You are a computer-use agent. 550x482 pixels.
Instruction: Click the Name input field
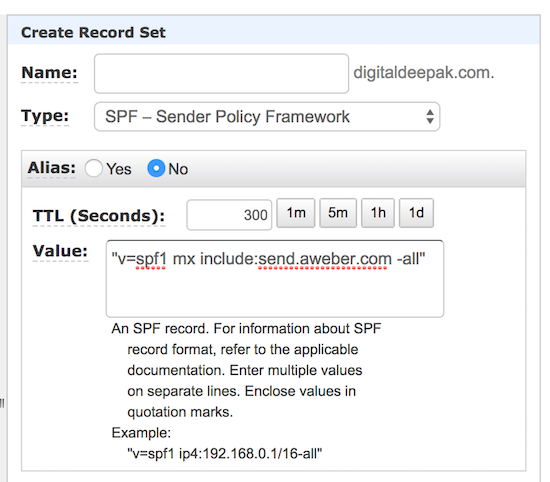tap(221, 74)
